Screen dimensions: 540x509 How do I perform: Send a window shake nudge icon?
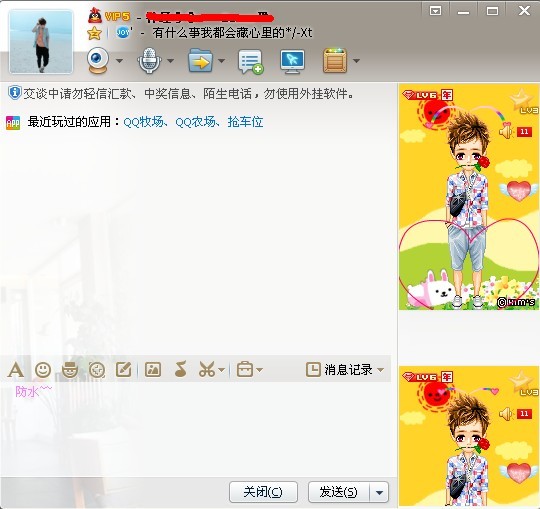pyautogui.click(x=97, y=370)
